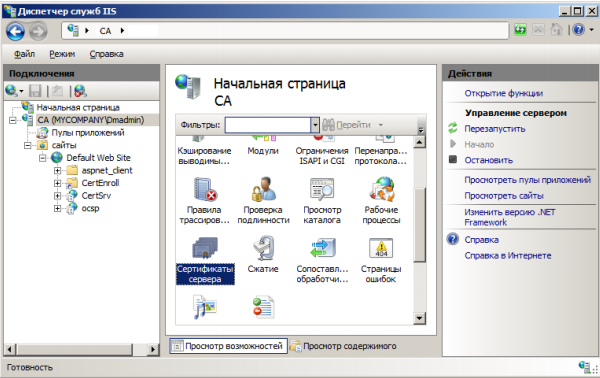Viewport: 600px width, 378px height.
Task: Click Перезапустить server action
Action: point(495,129)
